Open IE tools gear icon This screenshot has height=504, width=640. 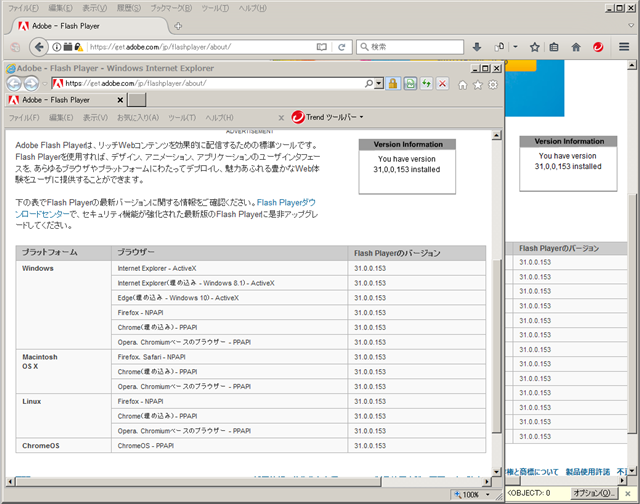pos(493,85)
